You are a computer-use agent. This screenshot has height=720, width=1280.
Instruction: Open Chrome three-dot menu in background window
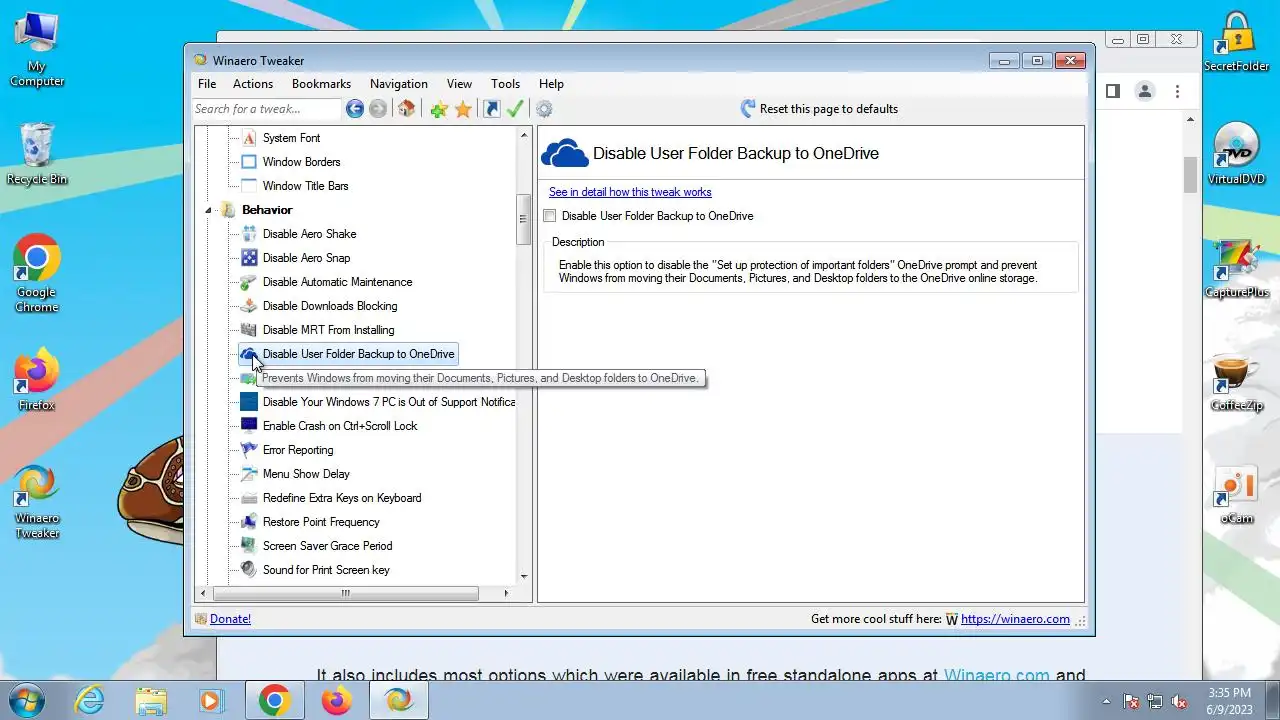(x=1177, y=91)
